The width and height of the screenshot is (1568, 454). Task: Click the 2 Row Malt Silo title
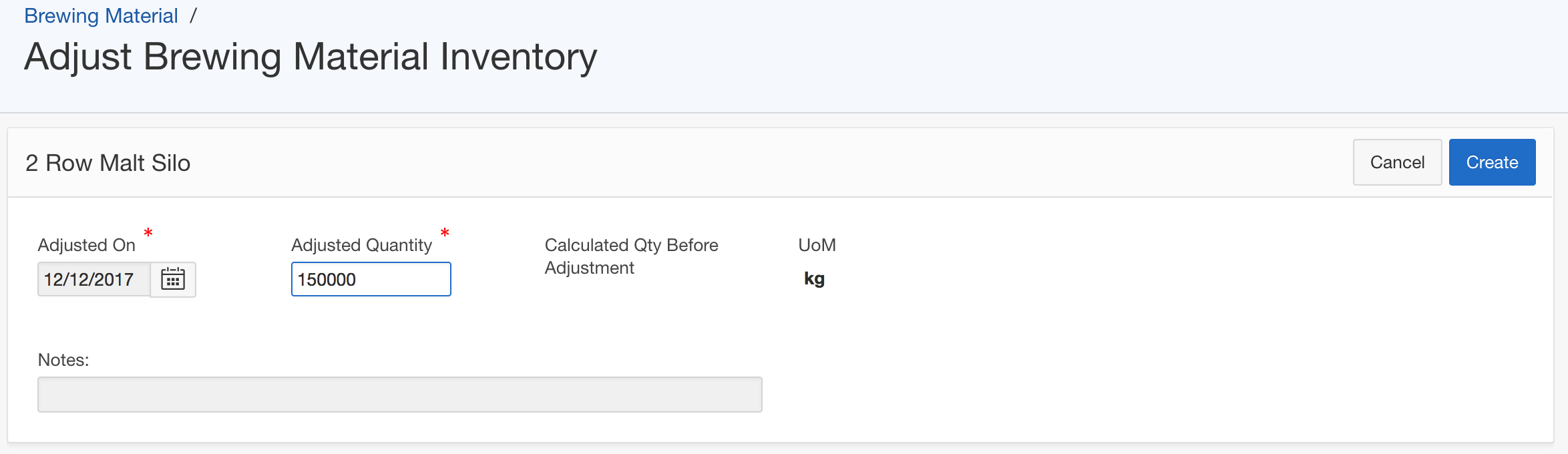(x=108, y=163)
